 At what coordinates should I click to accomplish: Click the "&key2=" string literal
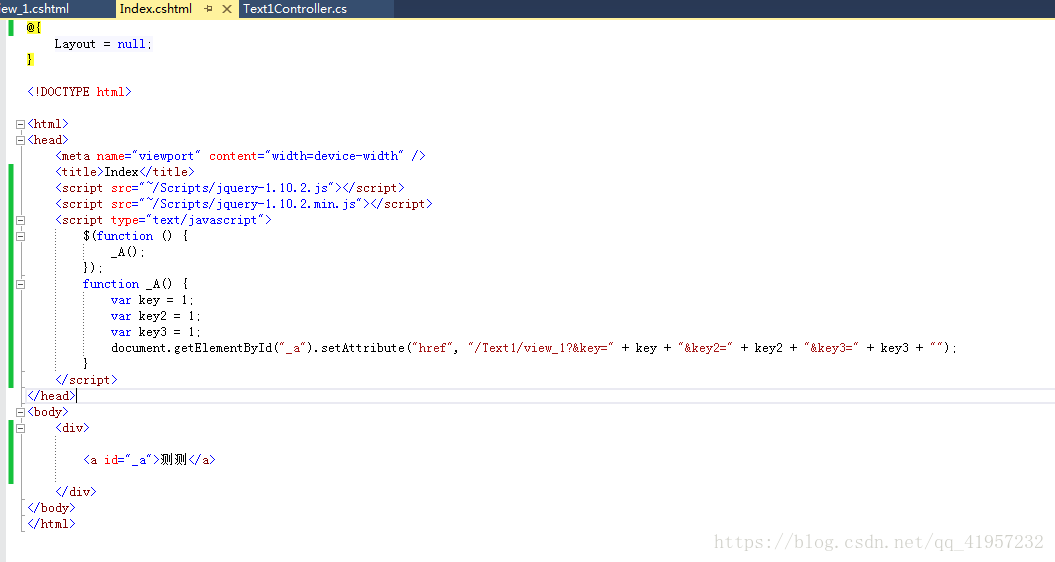[x=705, y=348]
